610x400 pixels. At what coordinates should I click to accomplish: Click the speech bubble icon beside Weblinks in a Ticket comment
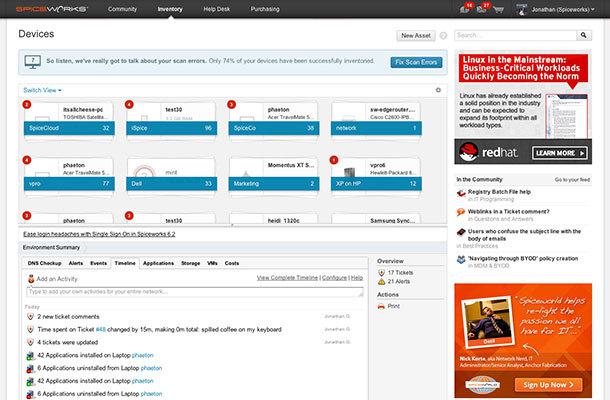point(461,212)
